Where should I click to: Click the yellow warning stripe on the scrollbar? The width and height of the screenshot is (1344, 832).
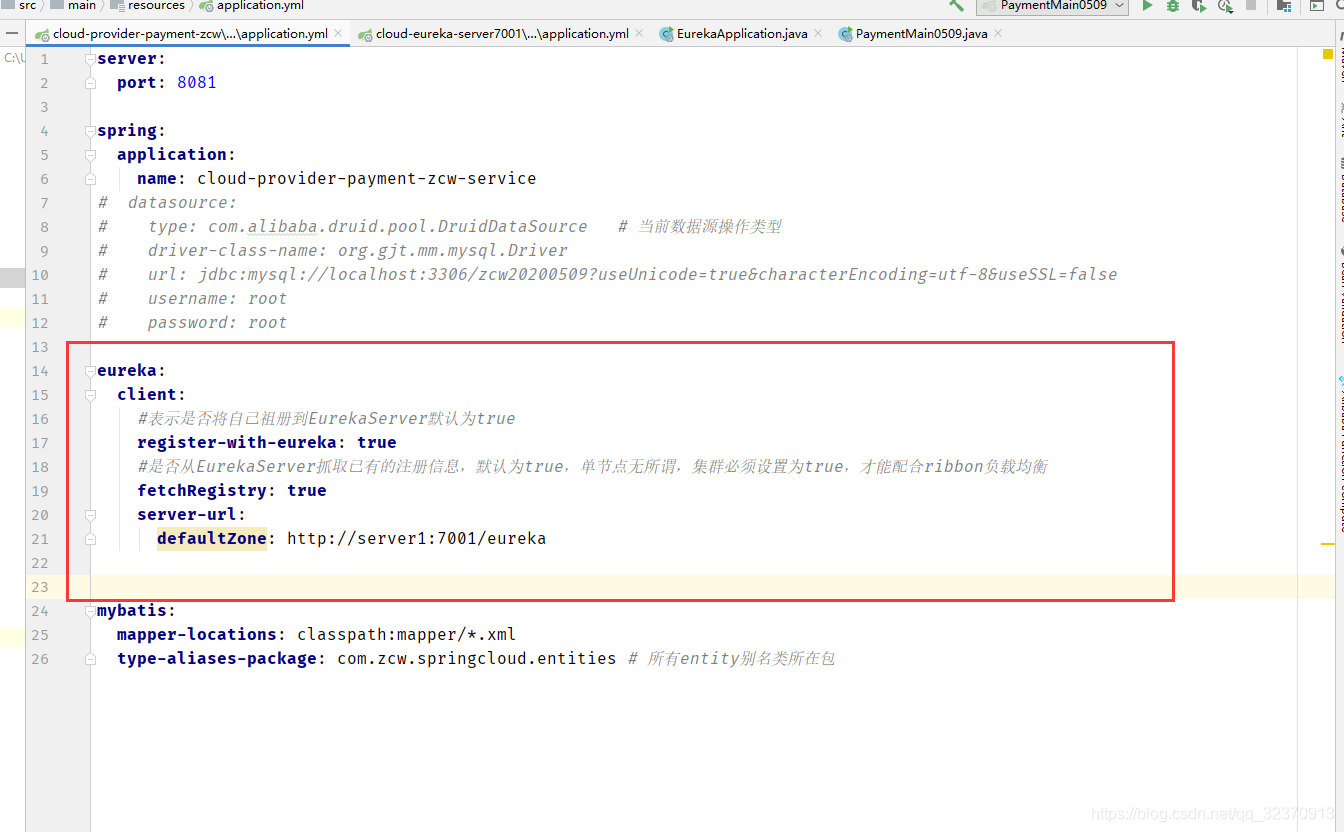pyautogui.click(x=1328, y=543)
